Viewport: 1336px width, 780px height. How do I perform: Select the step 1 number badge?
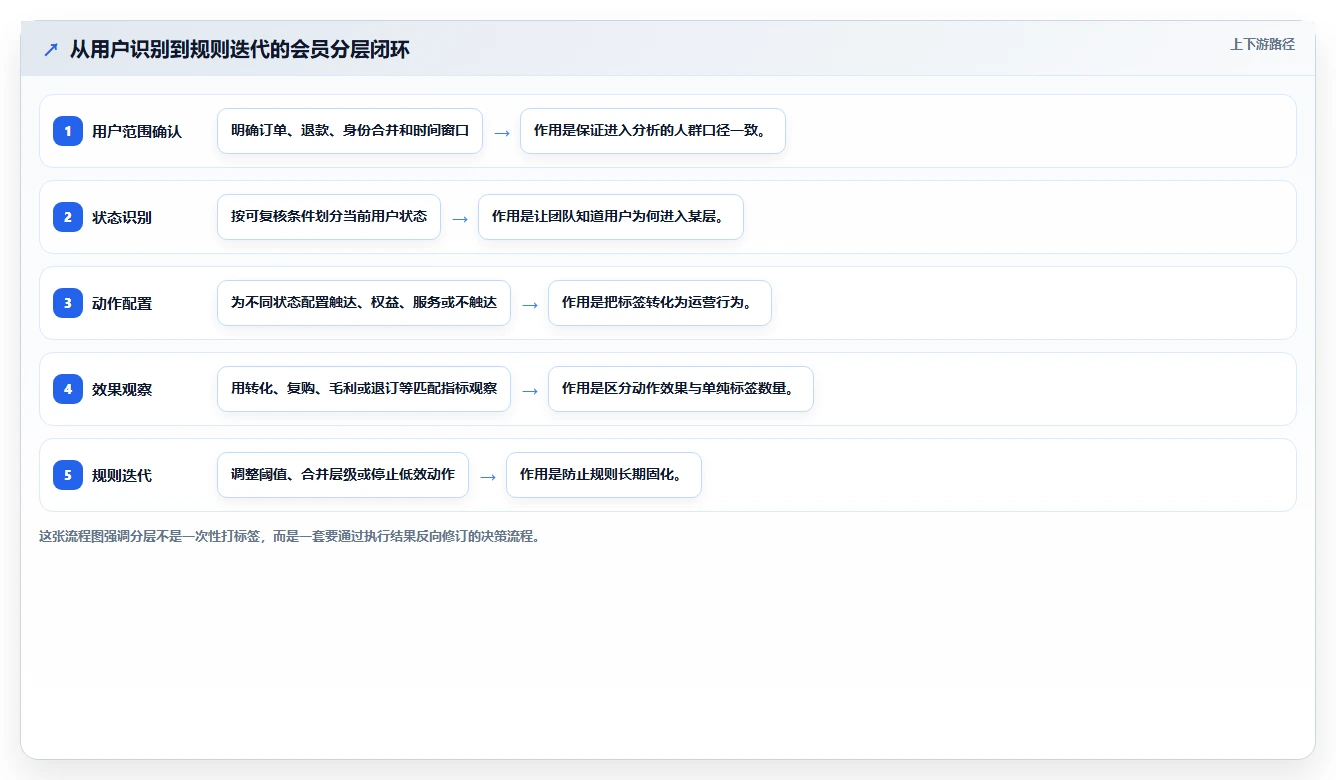tap(68, 131)
